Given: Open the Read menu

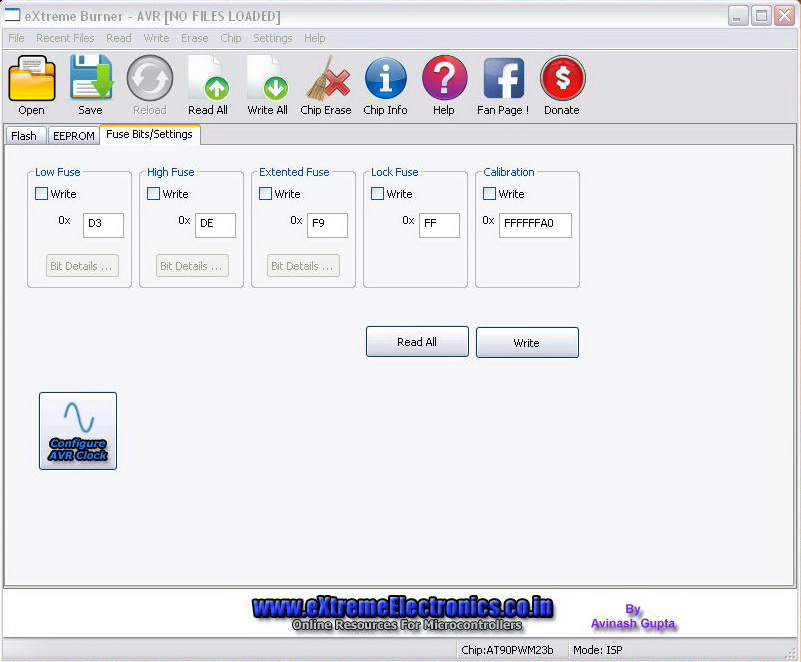Looking at the screenshot, I should pos(119,38).
